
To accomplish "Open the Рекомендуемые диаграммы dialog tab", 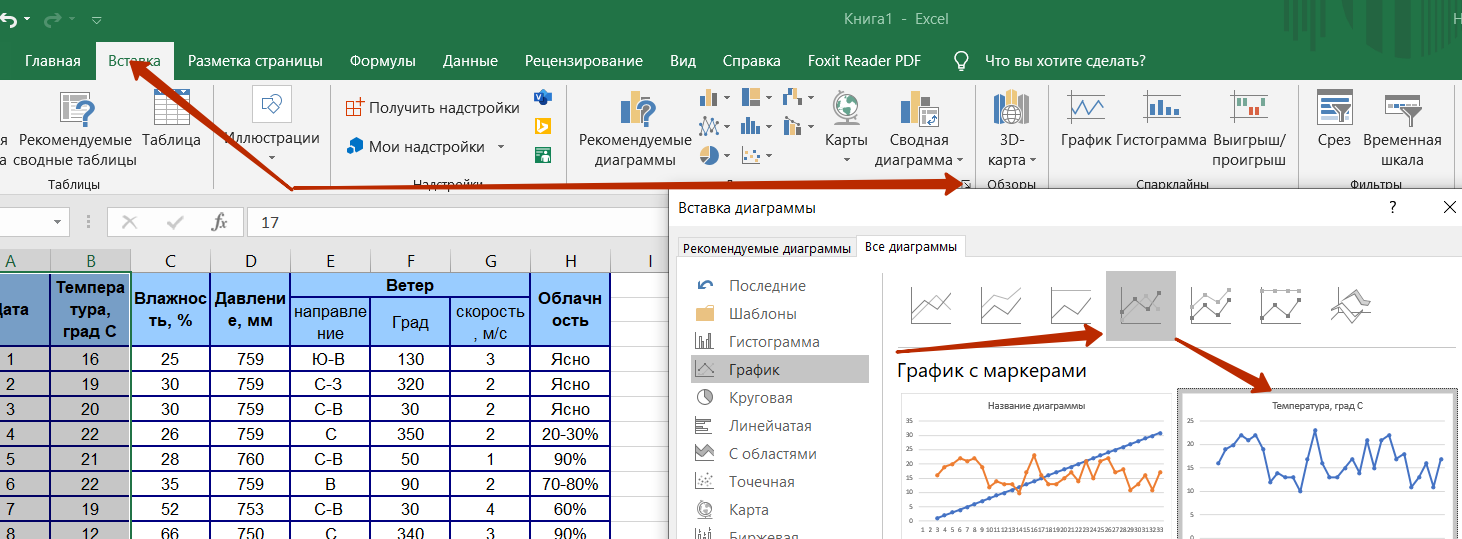I will point(767,248).
